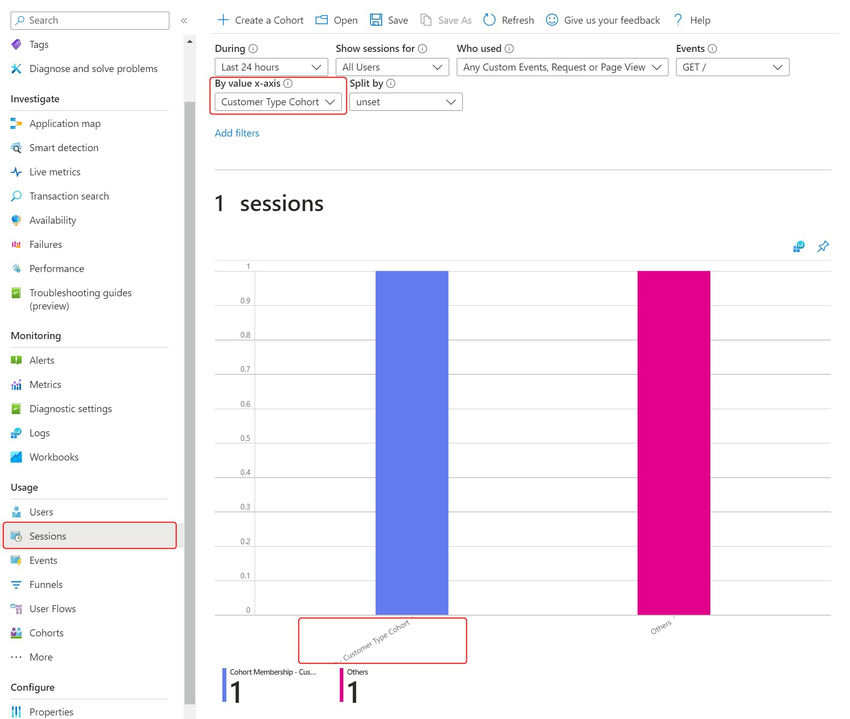Expand the All Users dropdown

(392, 67)
